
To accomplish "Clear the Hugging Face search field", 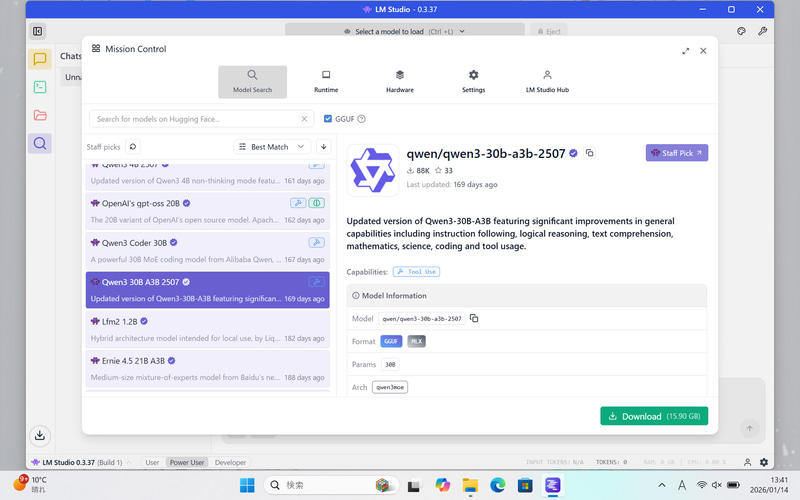I will [x=304, y=119].
